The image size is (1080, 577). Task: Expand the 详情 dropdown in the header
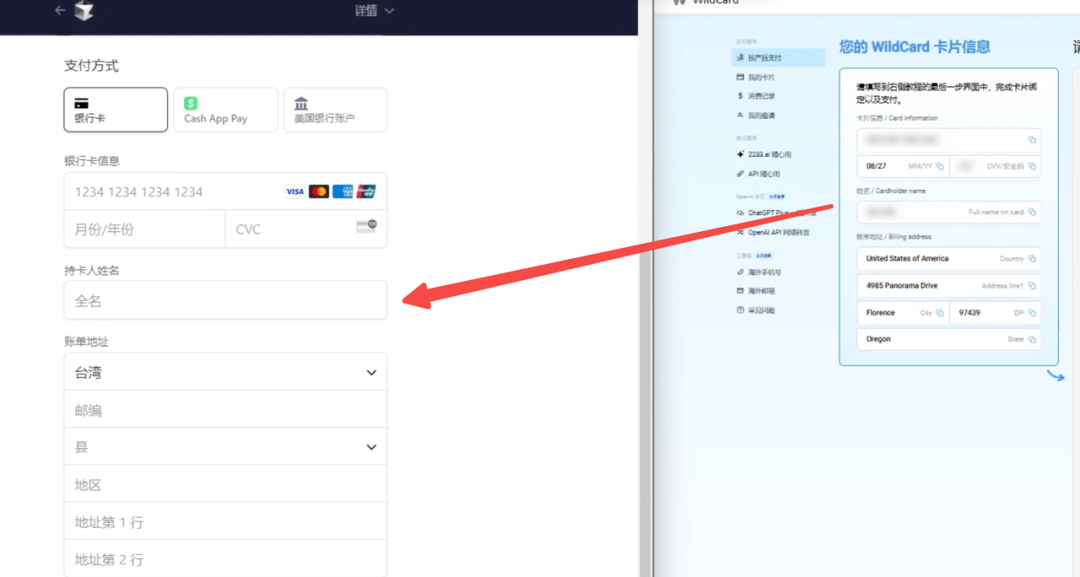(375, 11)
